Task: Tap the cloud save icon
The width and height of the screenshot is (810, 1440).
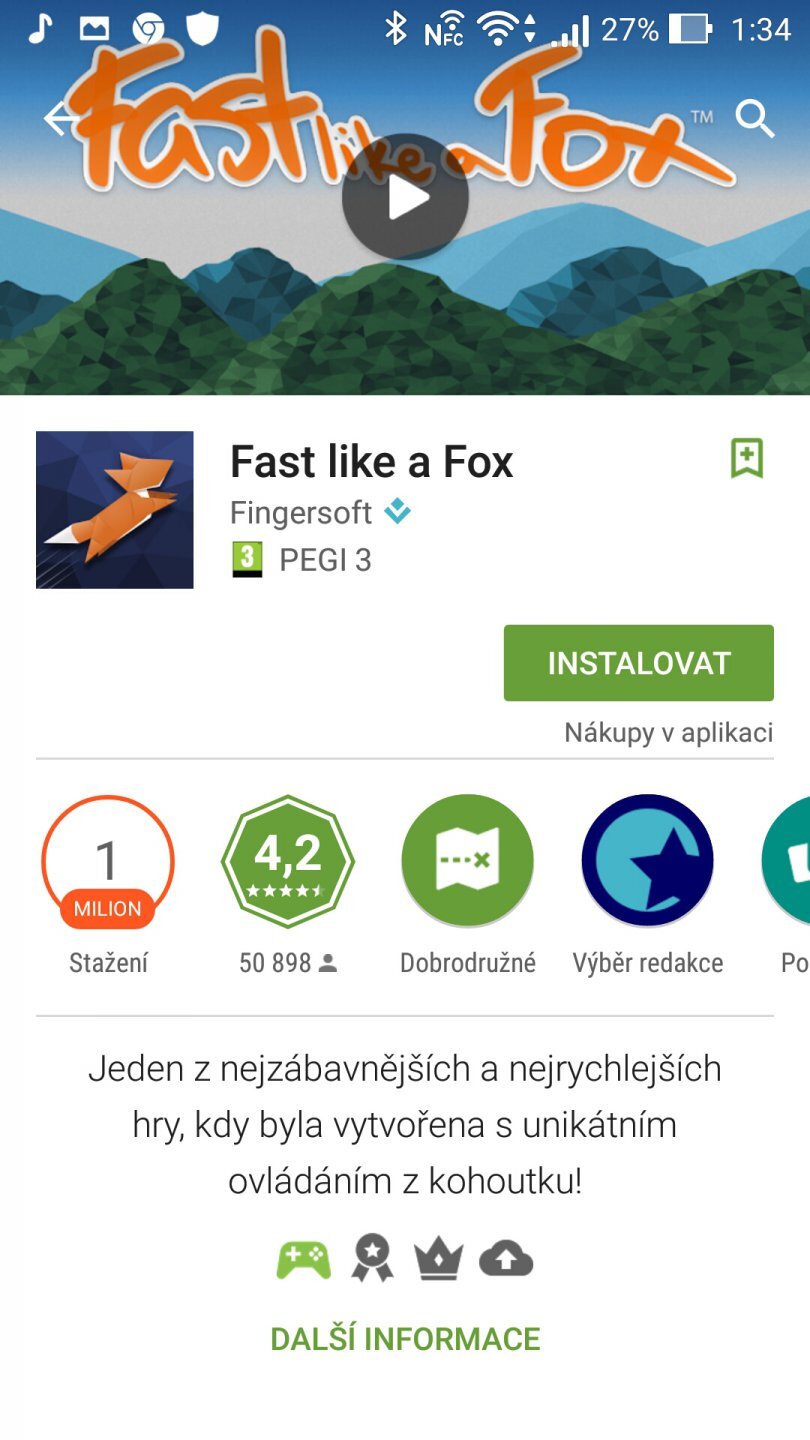Action: click(x=506, y=1260)
